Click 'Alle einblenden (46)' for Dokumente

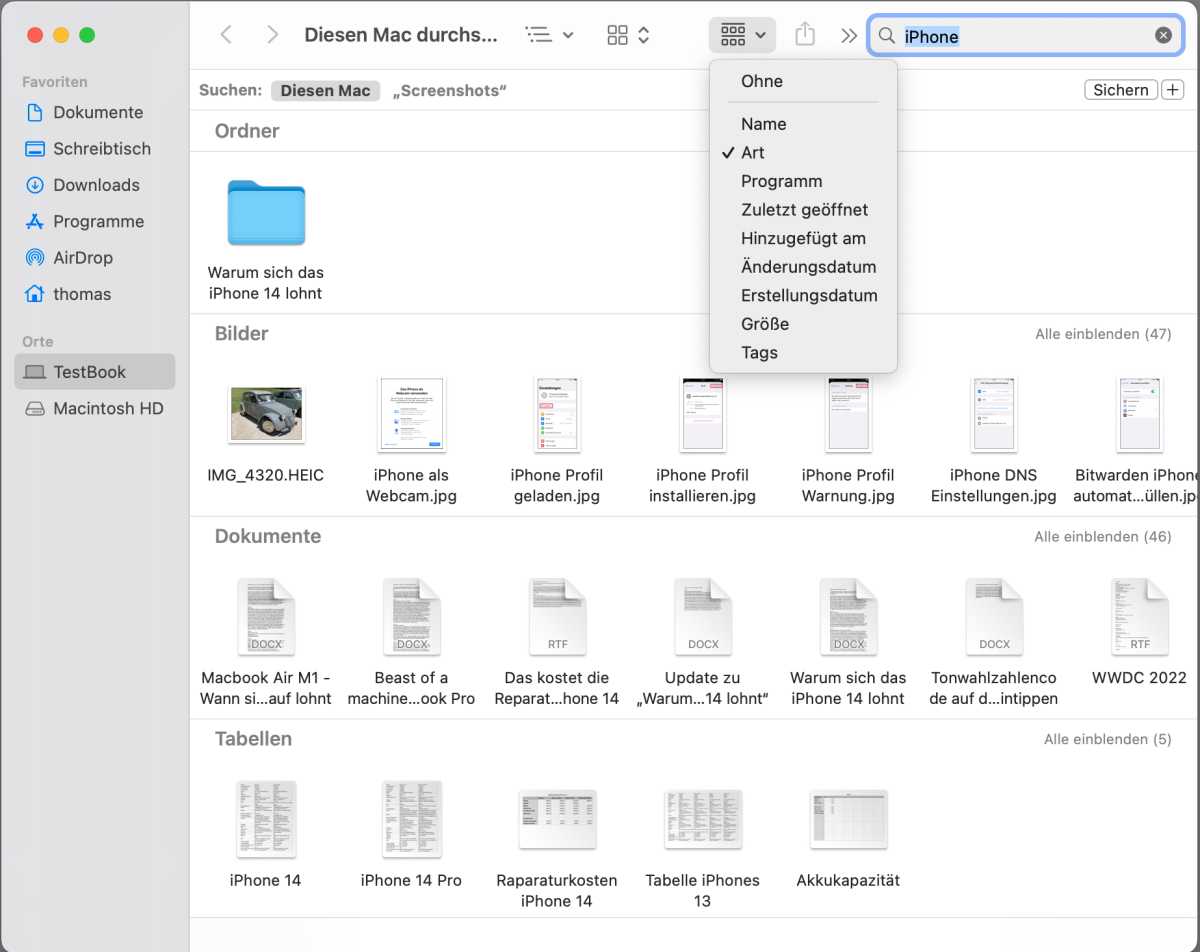[1102, 537]
